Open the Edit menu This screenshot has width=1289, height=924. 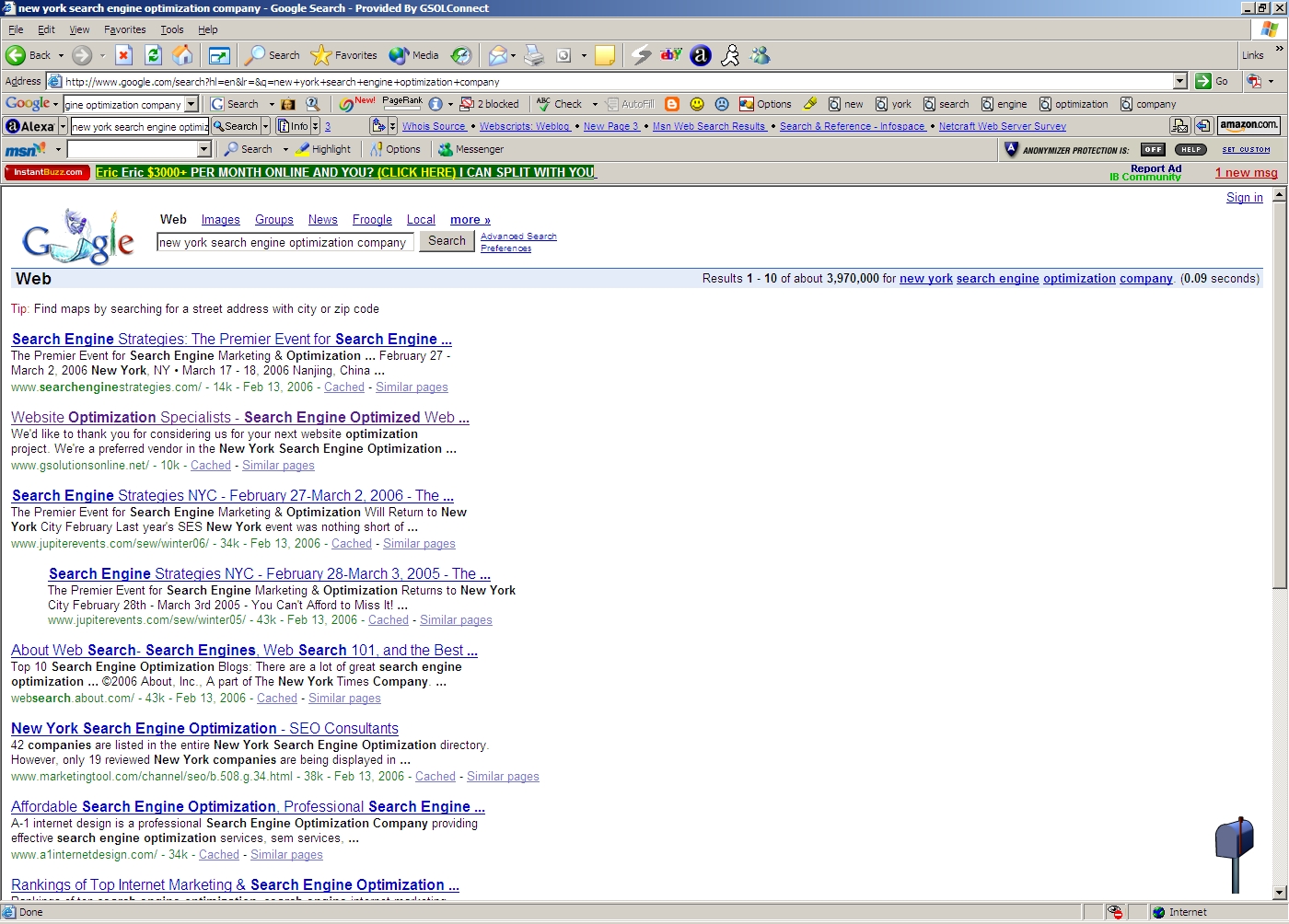click(x=46, y=29)
